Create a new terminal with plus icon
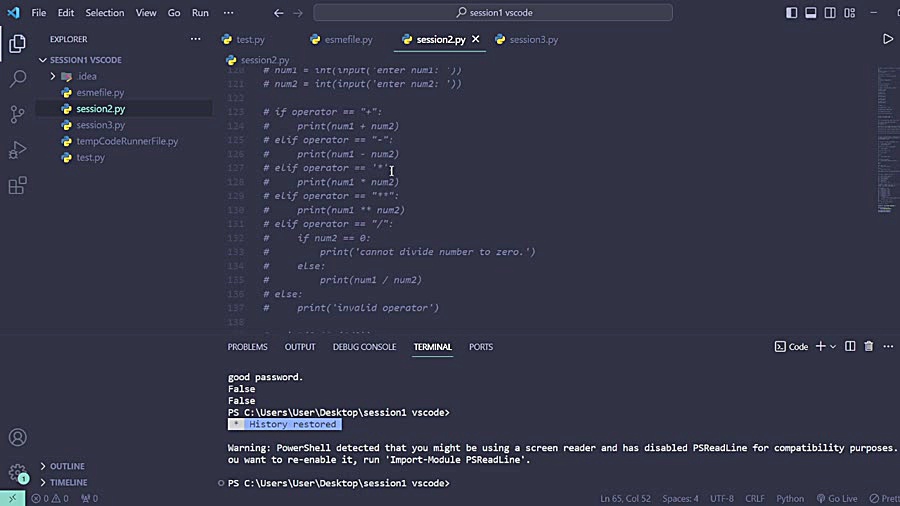Screen dimensions: 900x506 (821, 347)
